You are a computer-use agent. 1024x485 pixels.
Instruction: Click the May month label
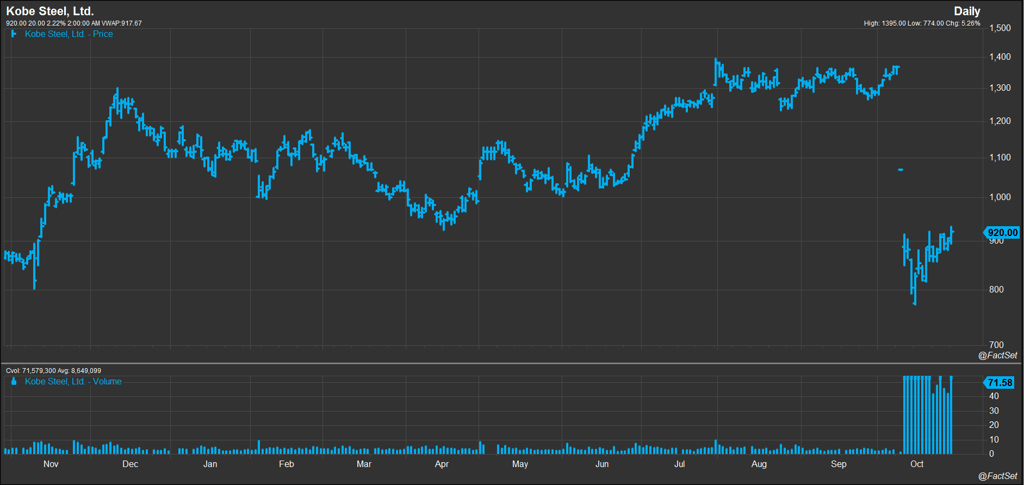(520, 465)
